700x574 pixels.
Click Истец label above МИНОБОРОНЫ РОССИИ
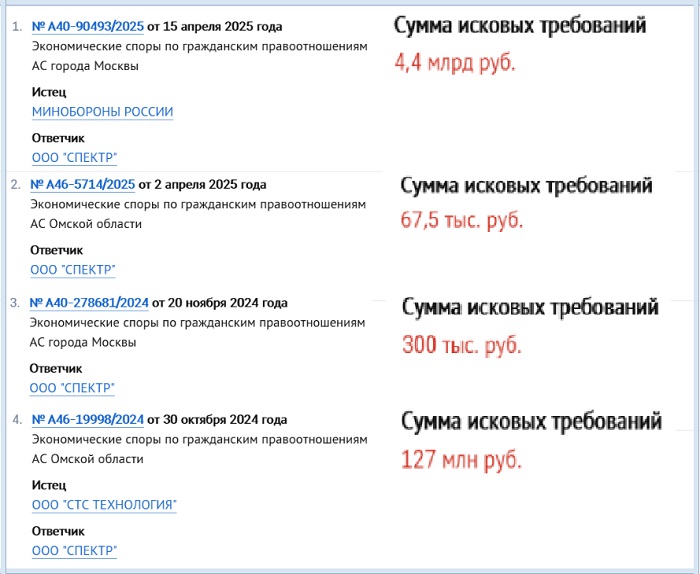[x=49, y=92]
